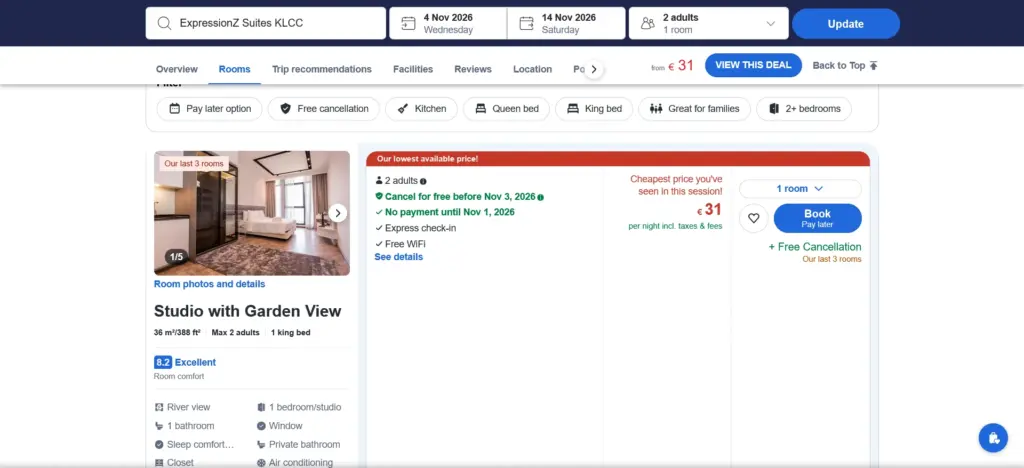Image resolution: width=1024 pixels, height=468 pixels.
Task: Click the guests people icon
Action: pos(648,23)
